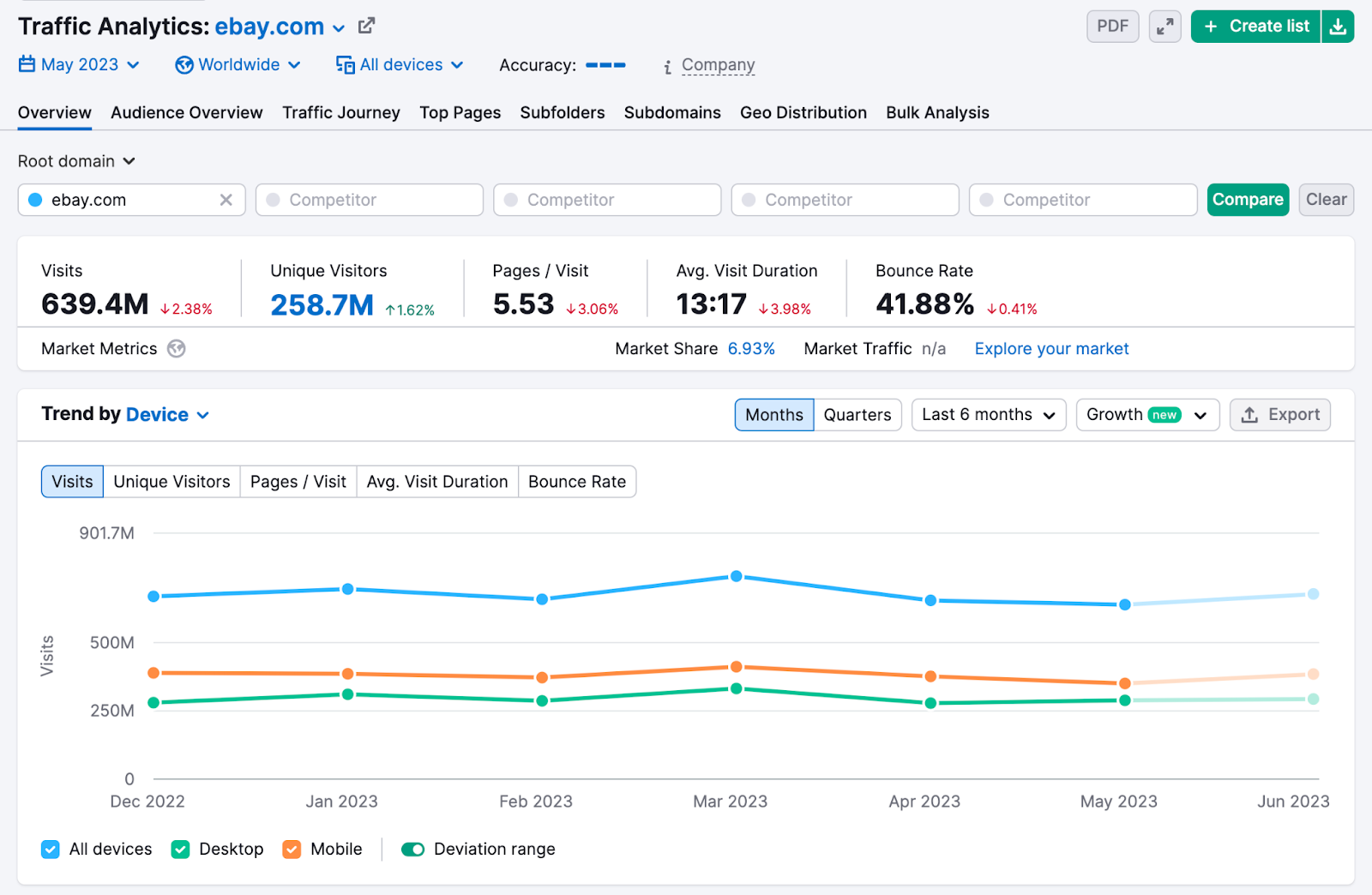Click the Market Metrics globe icon
1372x895 pixels.
(177, 349)
